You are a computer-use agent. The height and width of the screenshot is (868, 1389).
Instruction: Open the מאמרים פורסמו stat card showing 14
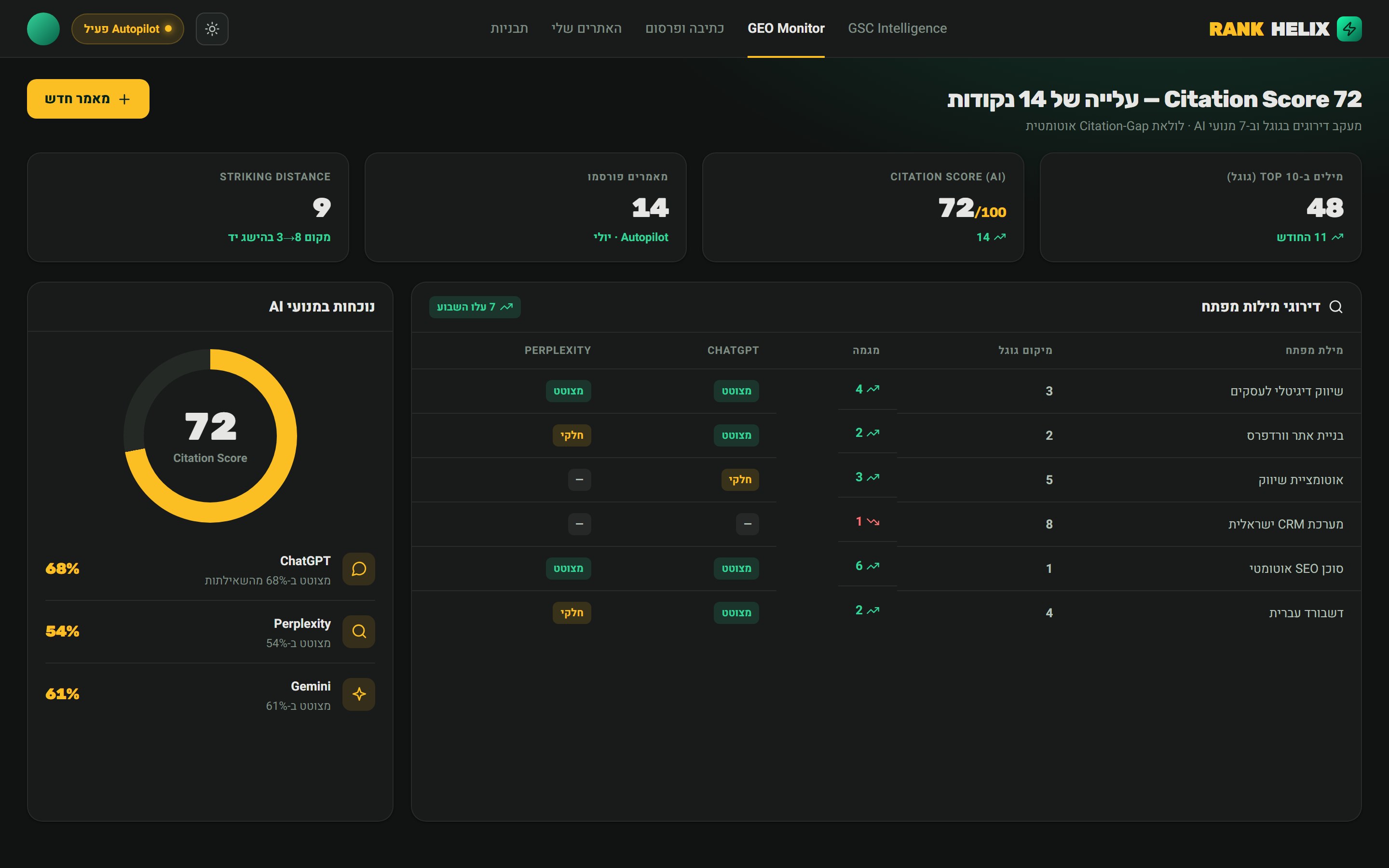click(x=525, y=207)
